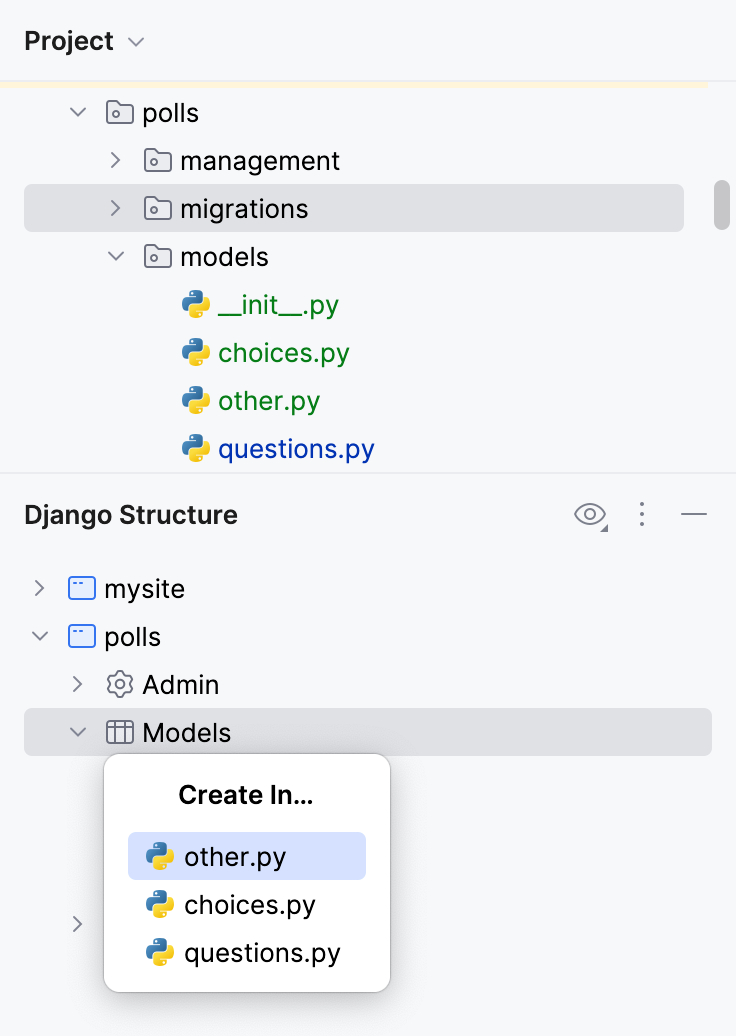
Task: Expand the mysite node
Action: point(39,588)
